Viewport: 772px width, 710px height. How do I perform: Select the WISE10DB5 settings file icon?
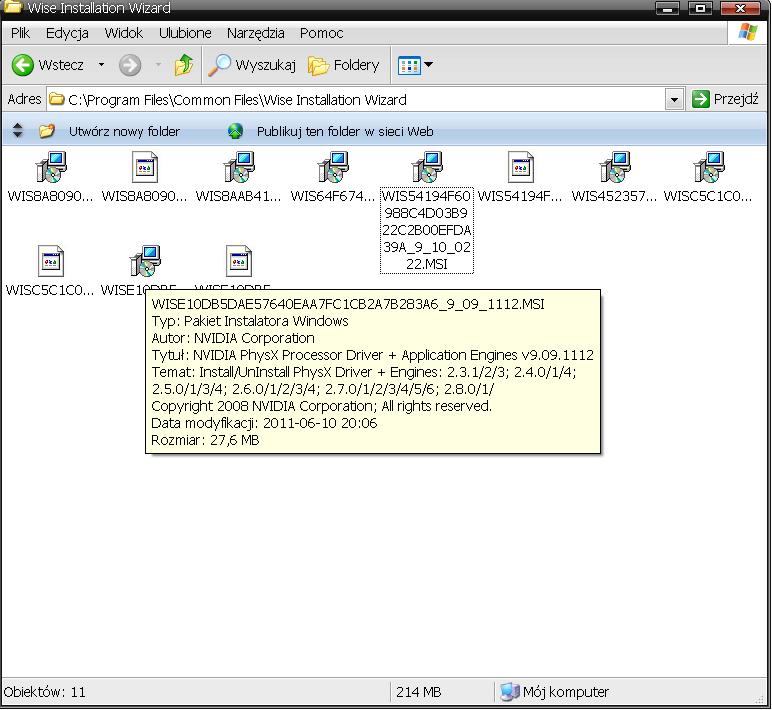click(239, 261)
